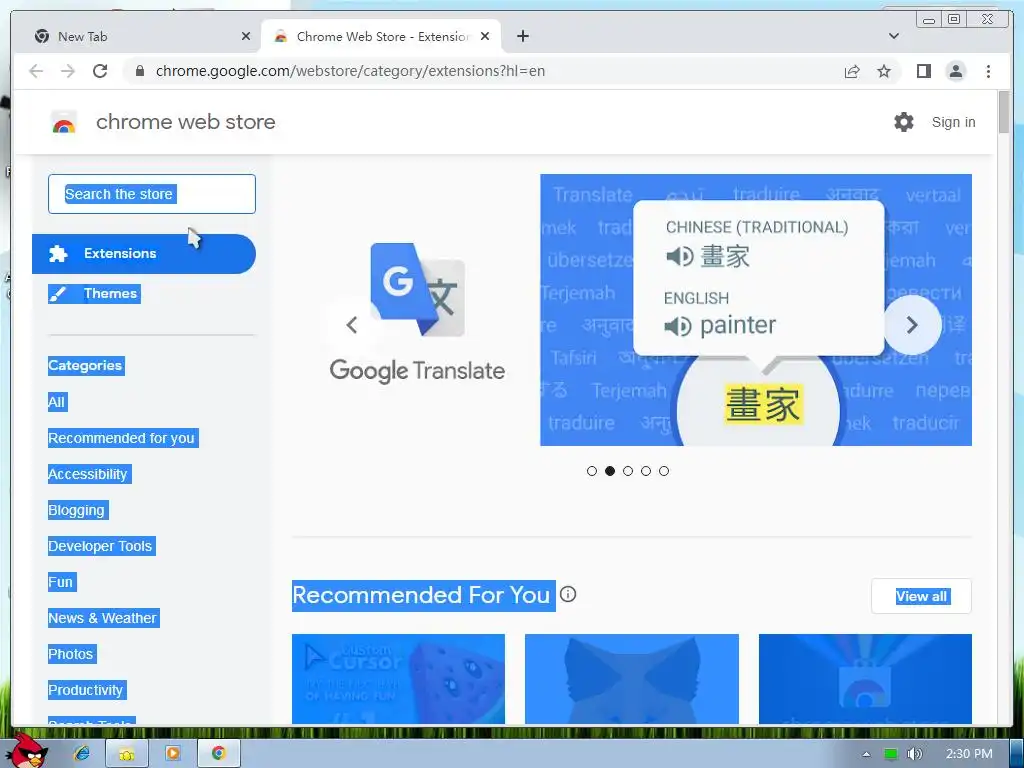This screenshot has height=768, width=1024.
Task: Play the English painter speaker icon
Action: point(678,325)
